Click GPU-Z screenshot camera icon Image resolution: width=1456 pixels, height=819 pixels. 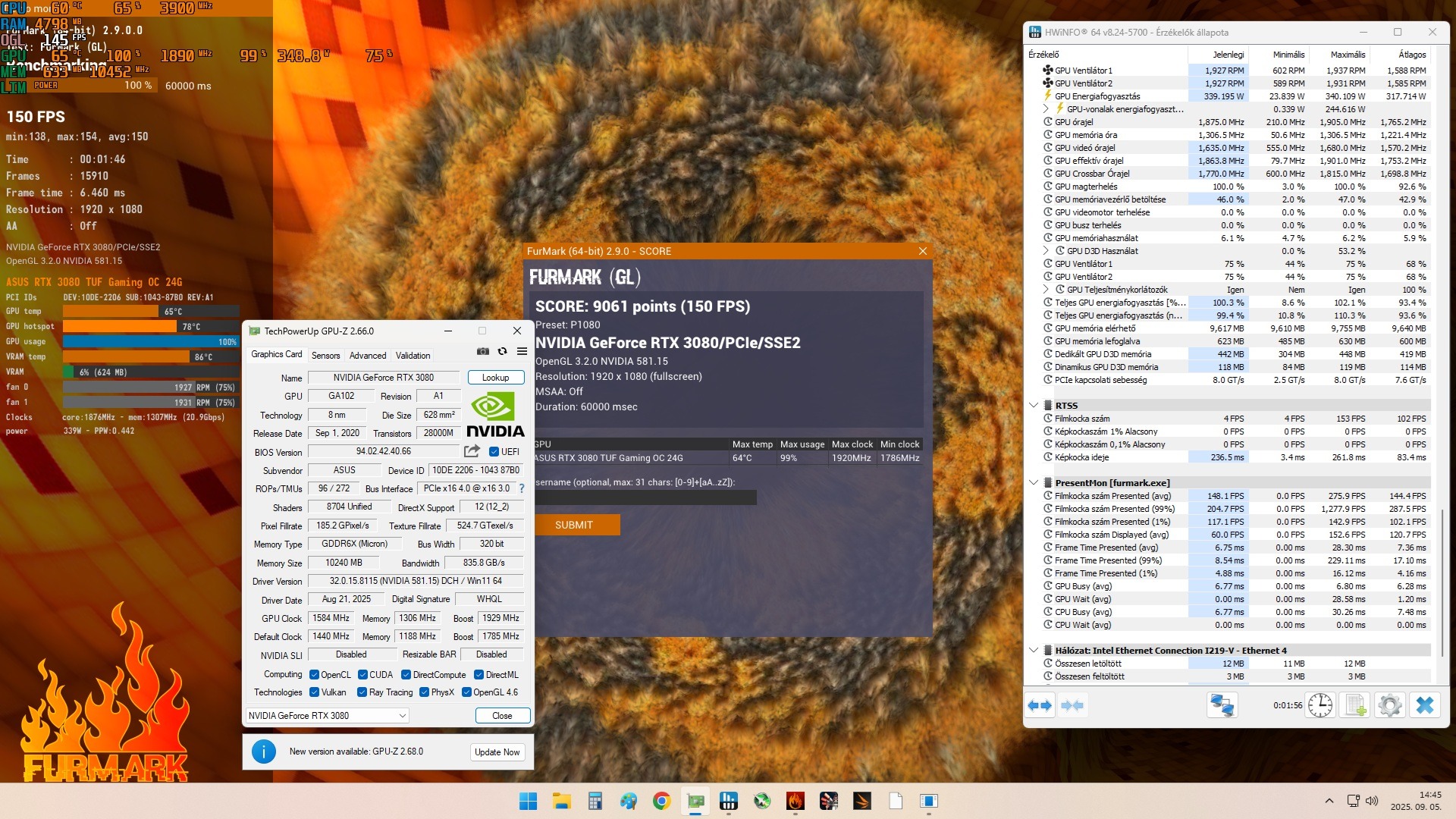click(x=483, y=352)
